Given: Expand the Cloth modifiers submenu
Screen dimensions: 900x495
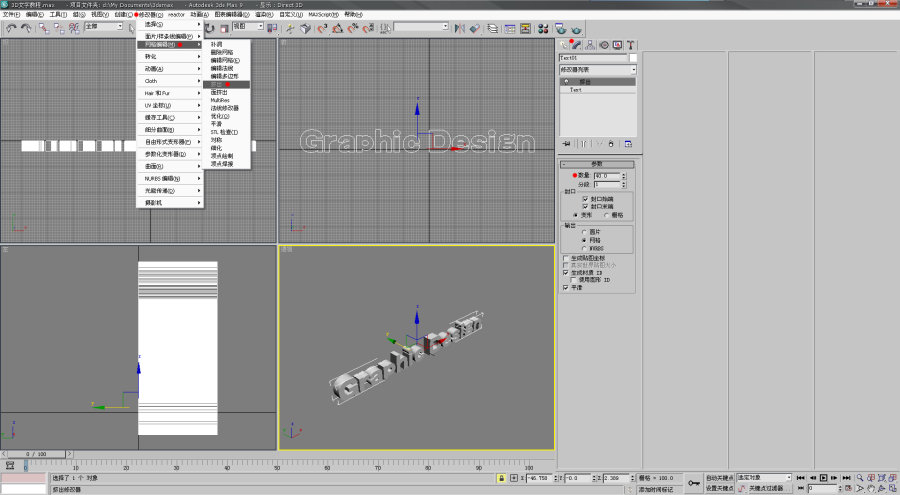Looking at the screenshot, I should 170,81.
